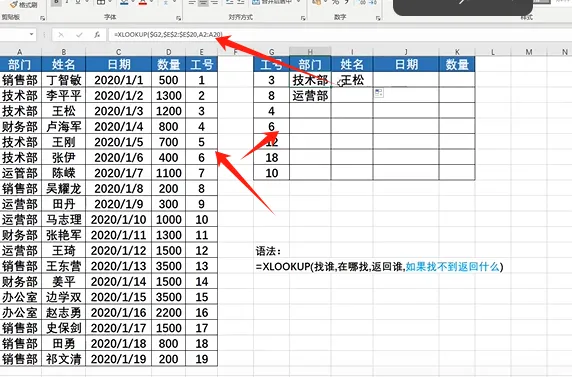The image size is (572, 377).
Task: Select the cell containing 丁智敏
Action: pos(63,80)
